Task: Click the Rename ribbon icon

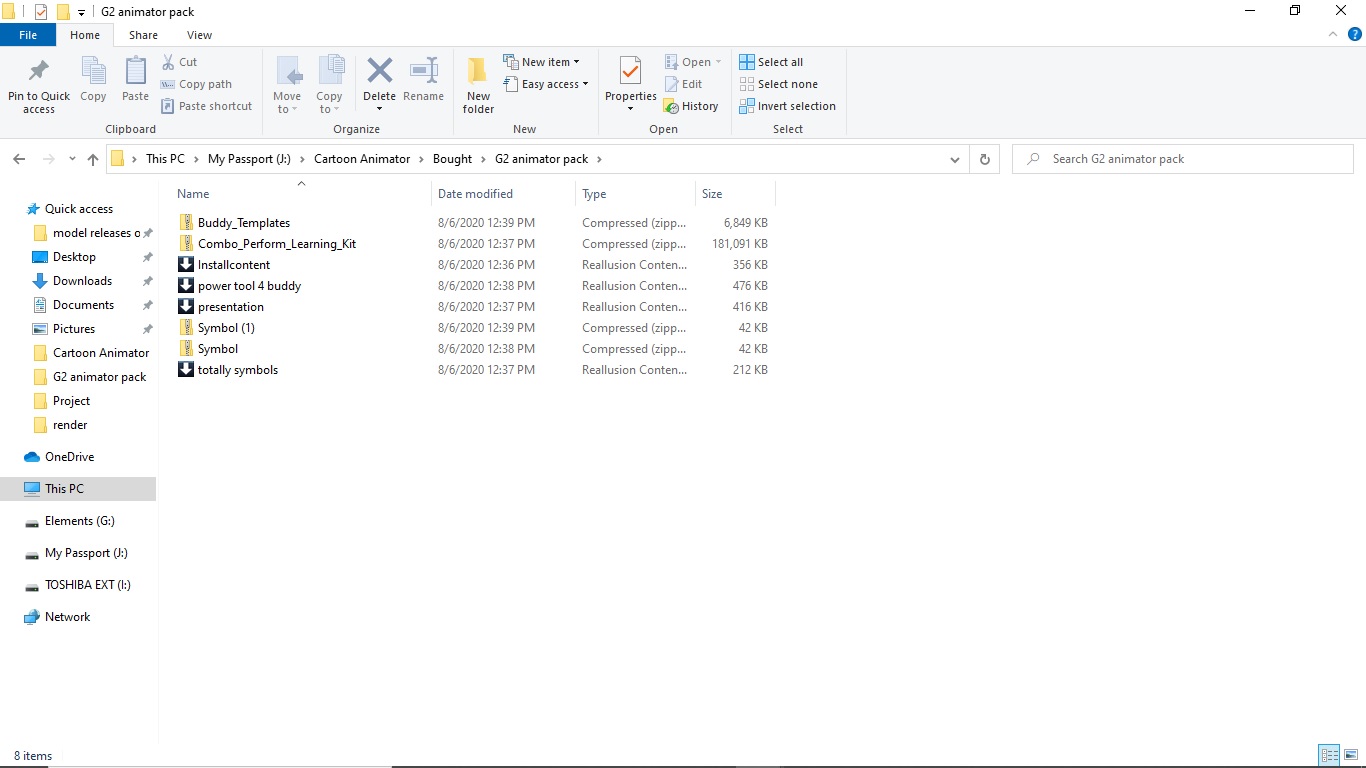Action: point(424,71)
